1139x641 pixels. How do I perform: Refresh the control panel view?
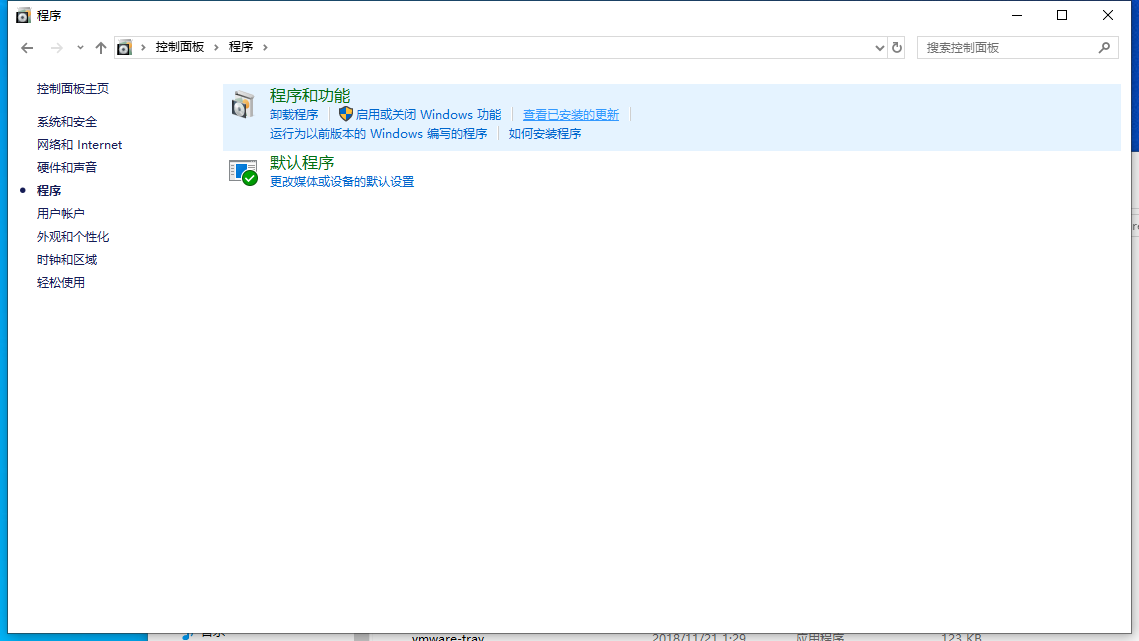pyautogui.click(x=897, y=48)
